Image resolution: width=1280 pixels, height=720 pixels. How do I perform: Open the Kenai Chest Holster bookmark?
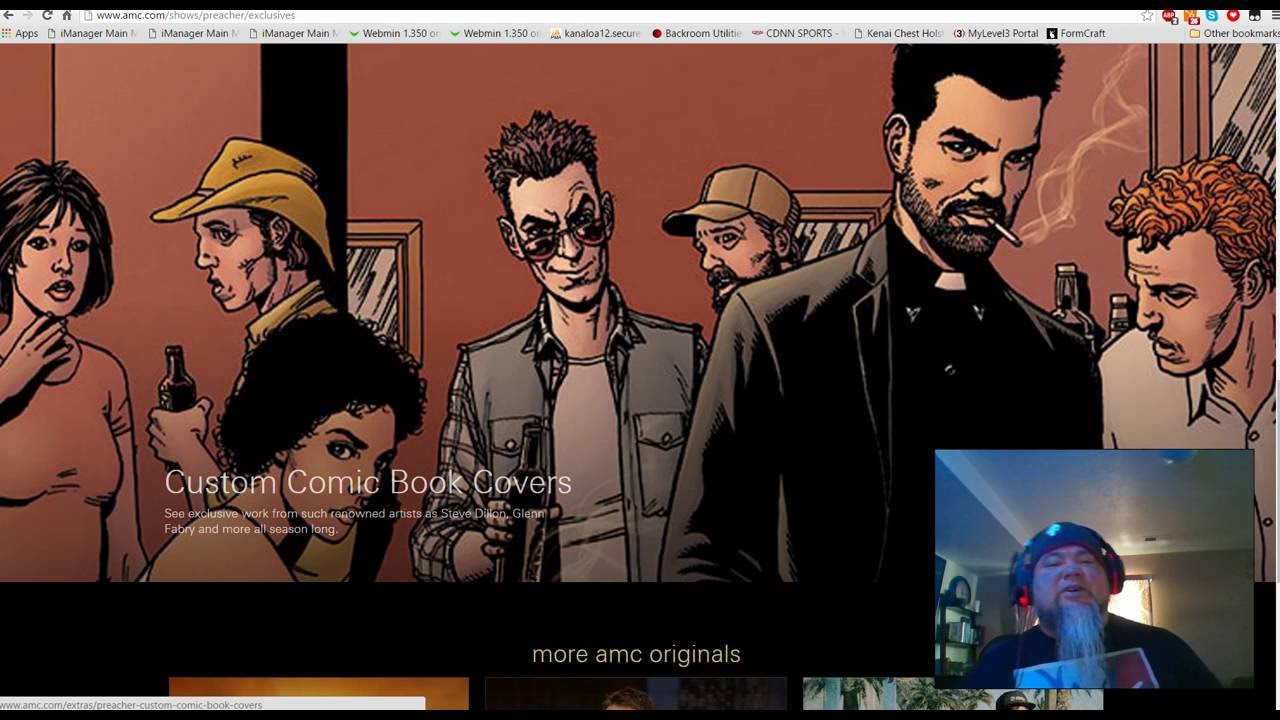(899, 33)
